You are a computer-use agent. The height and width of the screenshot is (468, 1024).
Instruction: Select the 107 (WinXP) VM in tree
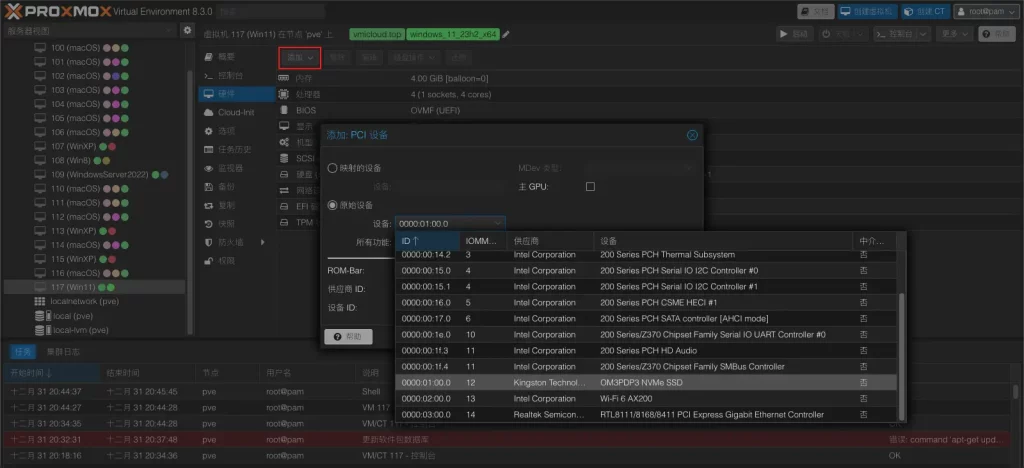75,146
